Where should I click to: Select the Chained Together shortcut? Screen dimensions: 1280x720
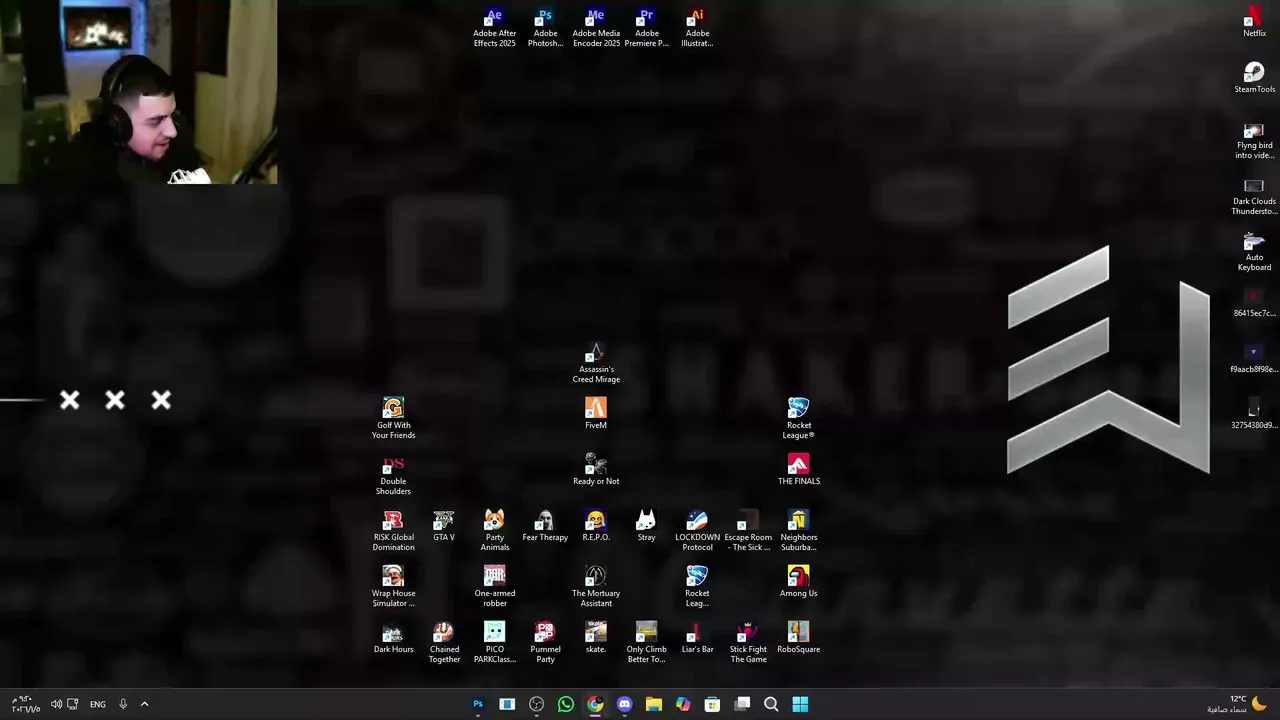pos(444,644)
